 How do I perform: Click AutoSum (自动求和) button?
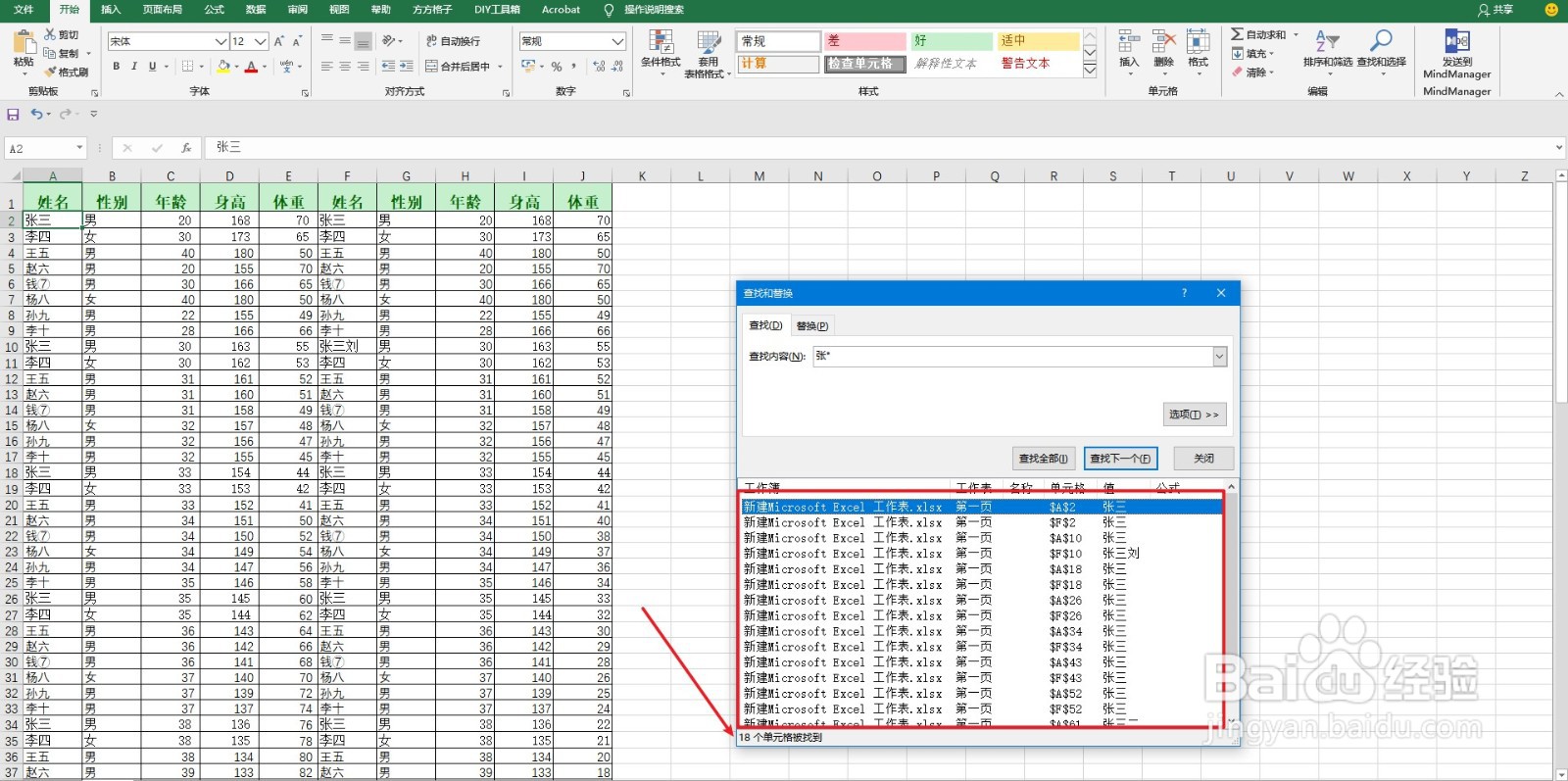click(1258, 34)
